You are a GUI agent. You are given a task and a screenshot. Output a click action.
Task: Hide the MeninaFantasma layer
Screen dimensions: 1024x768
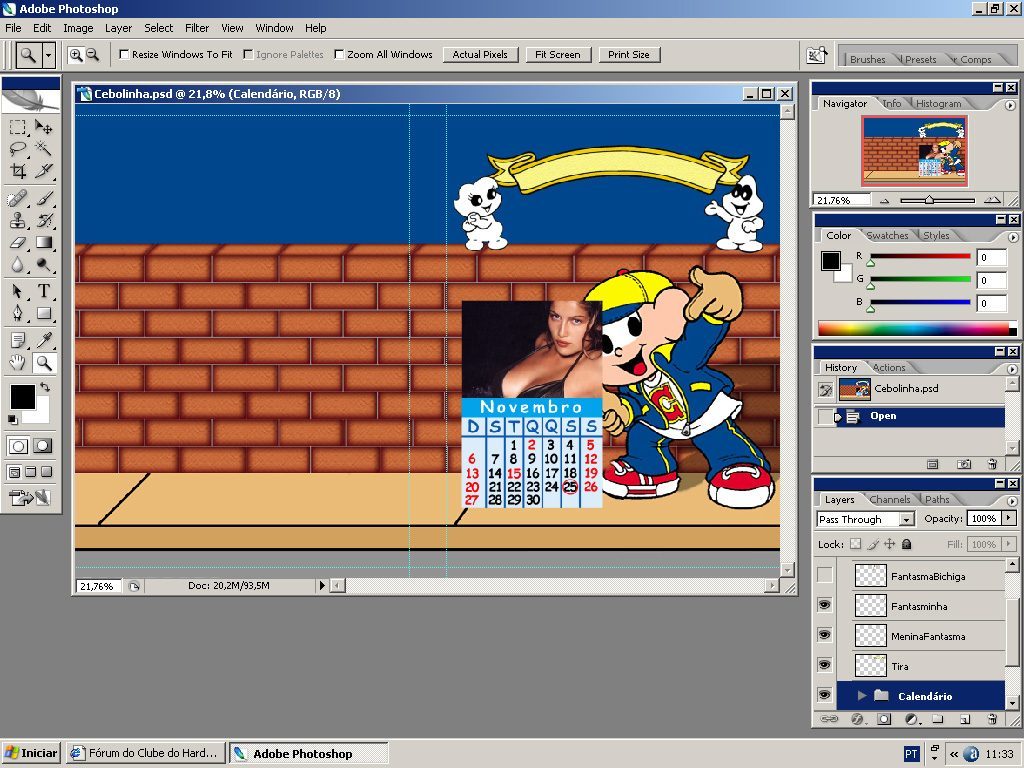click(x=825, y=635)
